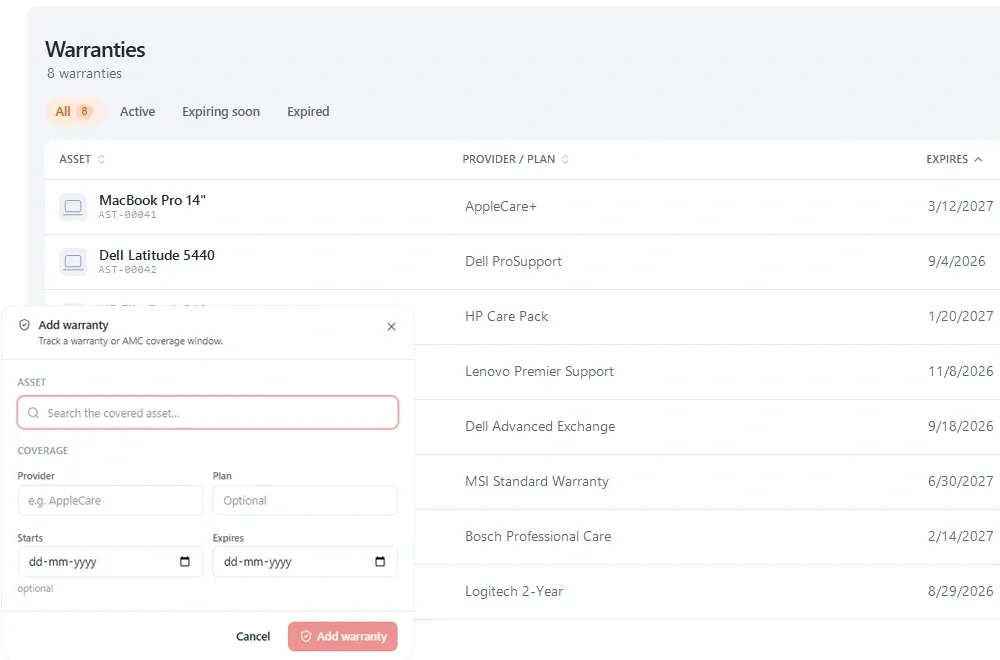
Task: Sort by the Asset column
Action: tap(82, 159)
